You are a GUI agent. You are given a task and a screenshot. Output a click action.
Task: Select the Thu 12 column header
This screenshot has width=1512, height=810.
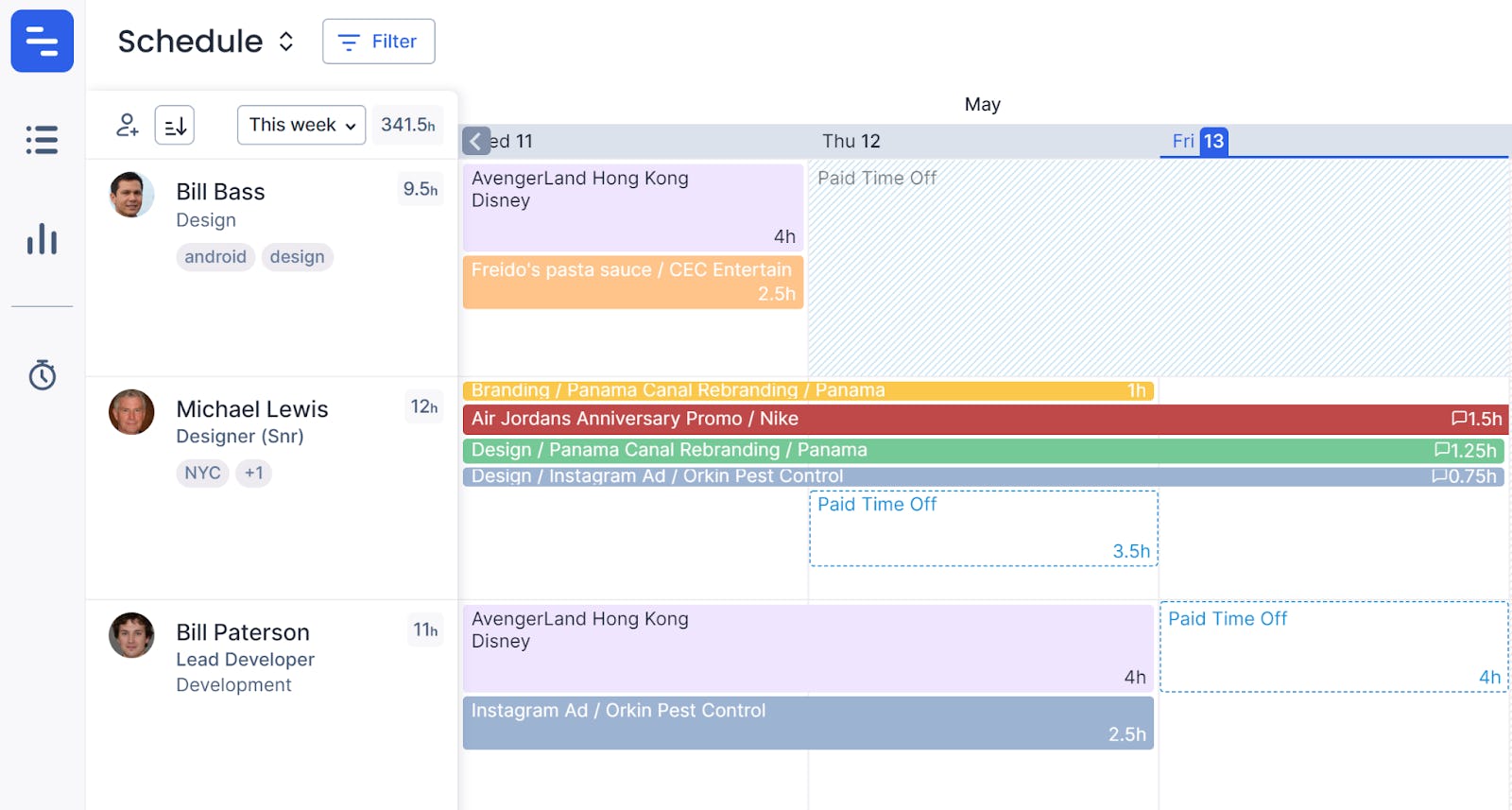[850, 141]
